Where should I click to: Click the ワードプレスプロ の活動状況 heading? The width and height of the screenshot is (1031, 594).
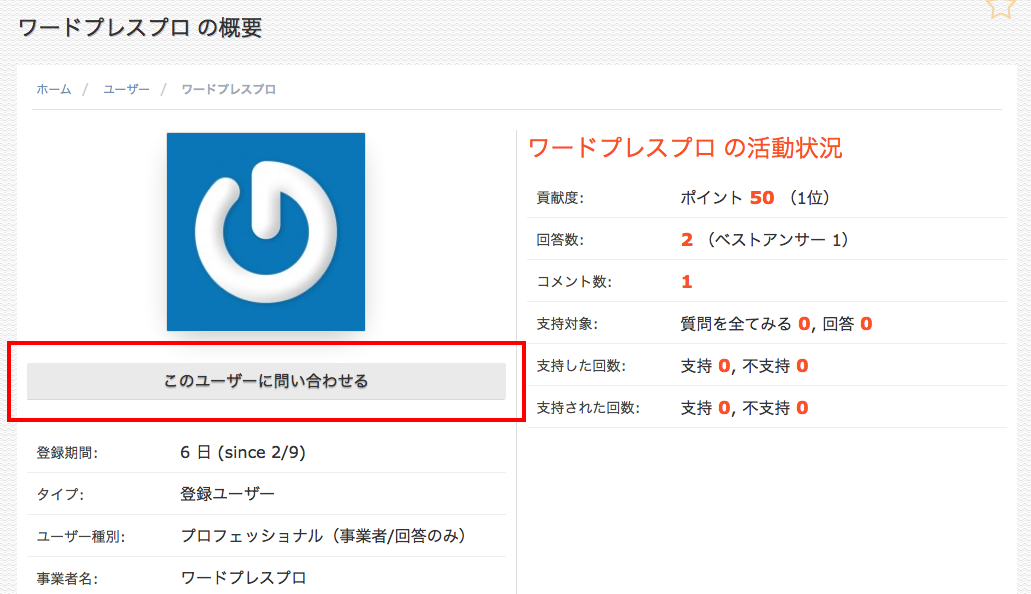point(685,148)
